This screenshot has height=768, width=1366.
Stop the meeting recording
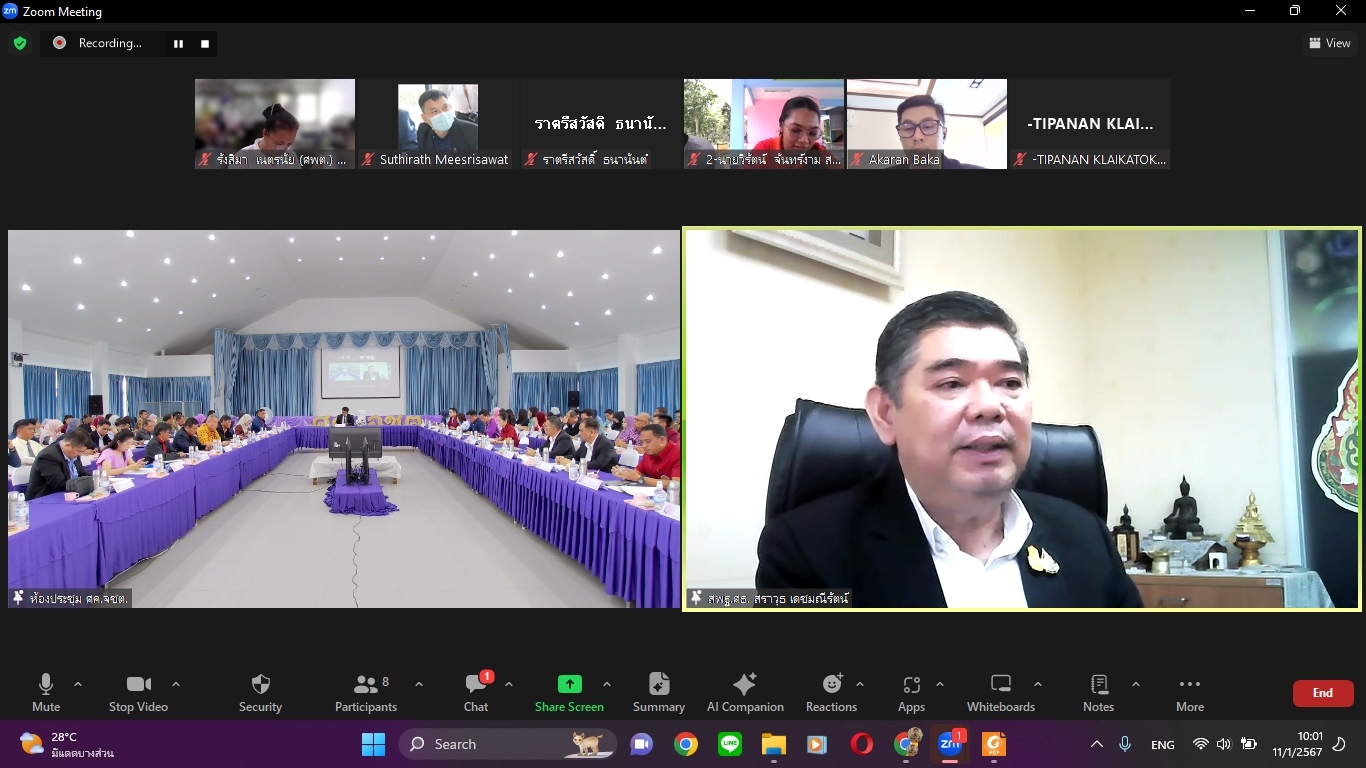(205, 44)
